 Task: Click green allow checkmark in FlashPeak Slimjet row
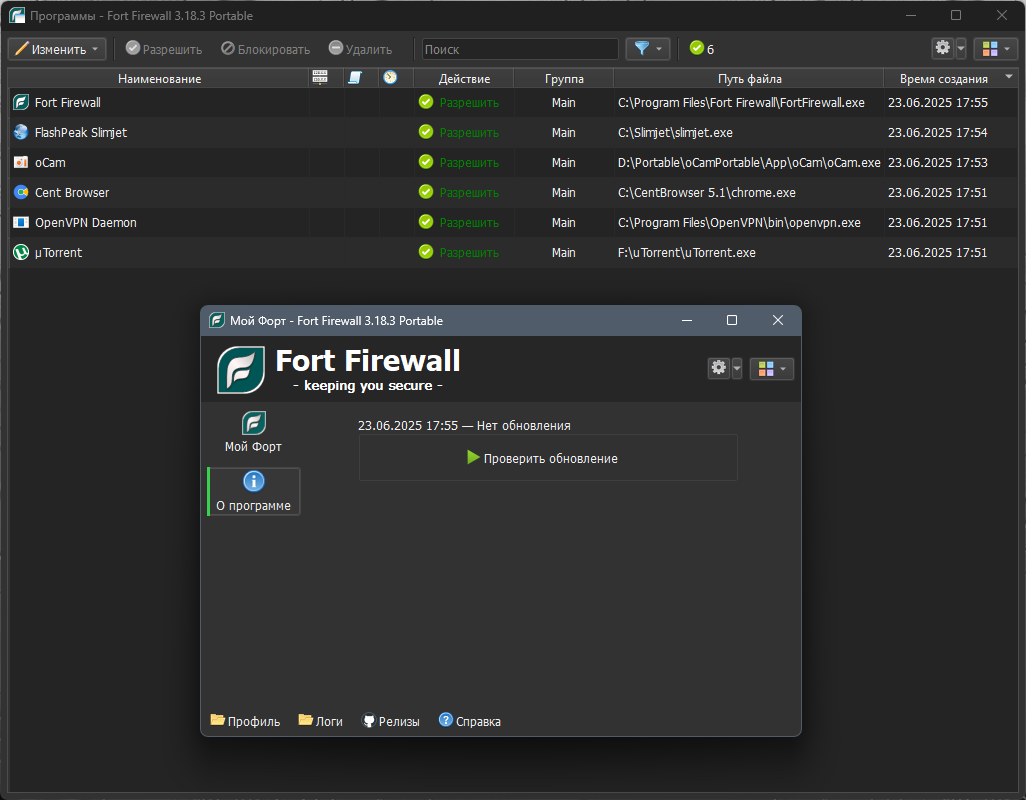coord(426,132)
